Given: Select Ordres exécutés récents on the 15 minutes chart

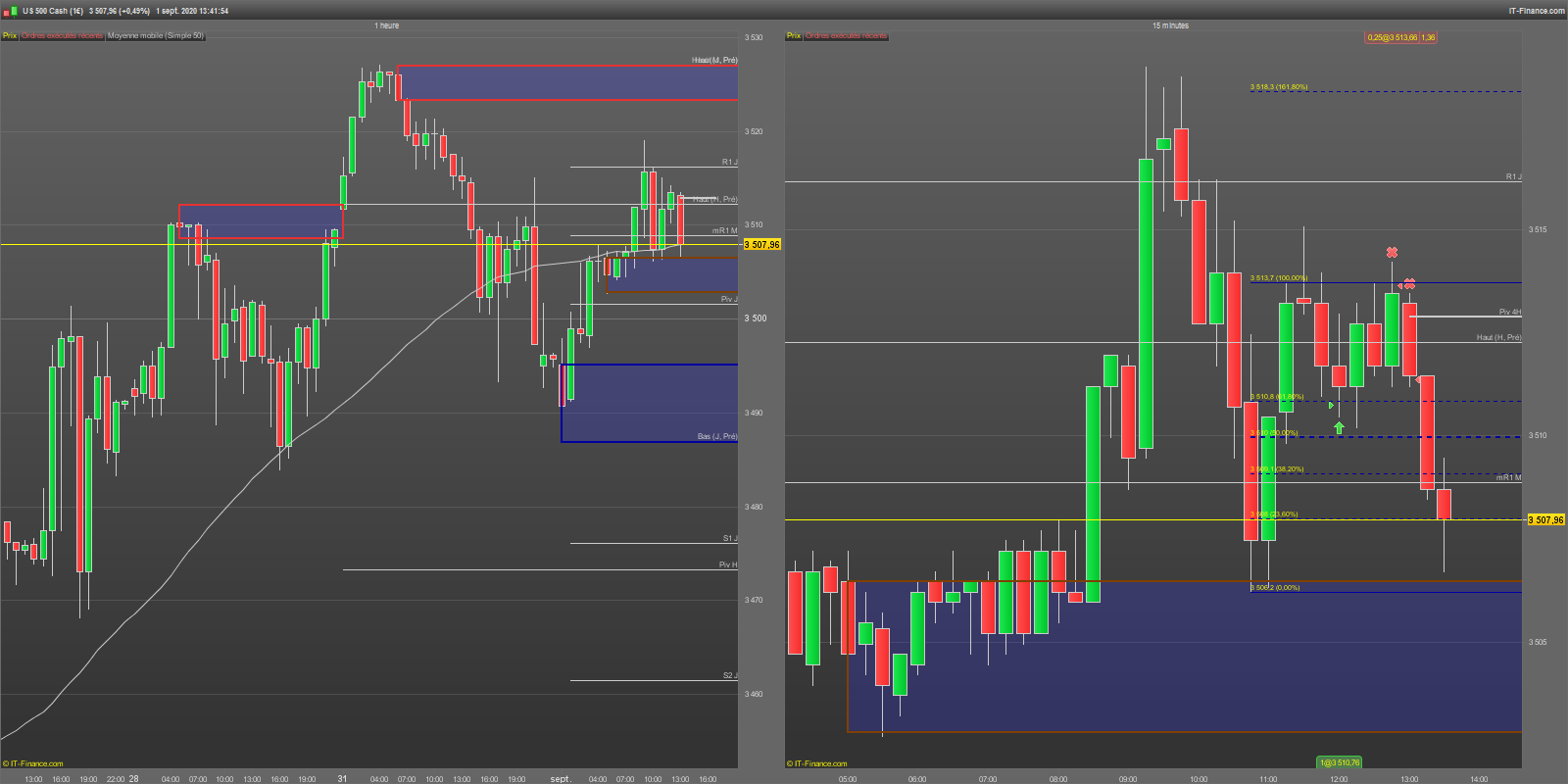Looking at the screenshot, I should point(846,36).
